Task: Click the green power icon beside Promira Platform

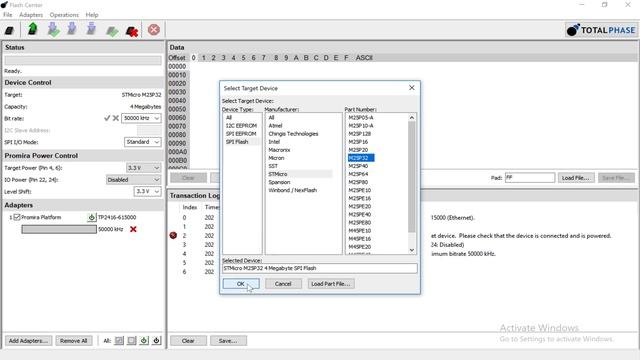Action: pyautogui.click(x=91, y=217)
